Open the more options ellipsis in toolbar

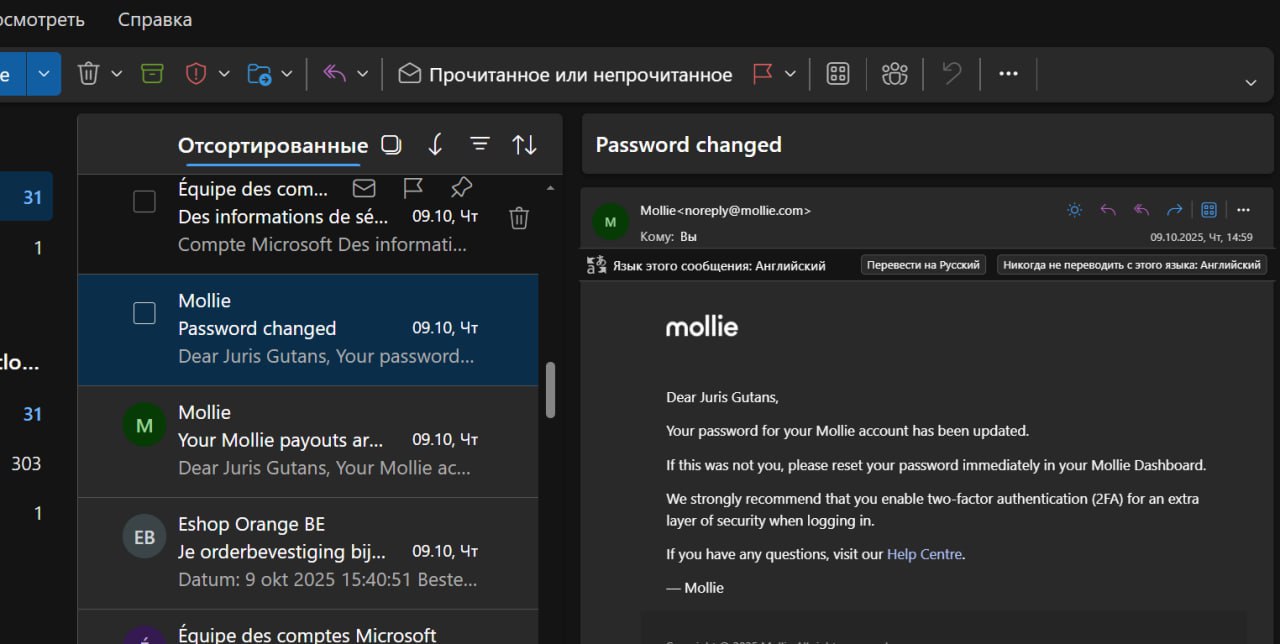1008,74
